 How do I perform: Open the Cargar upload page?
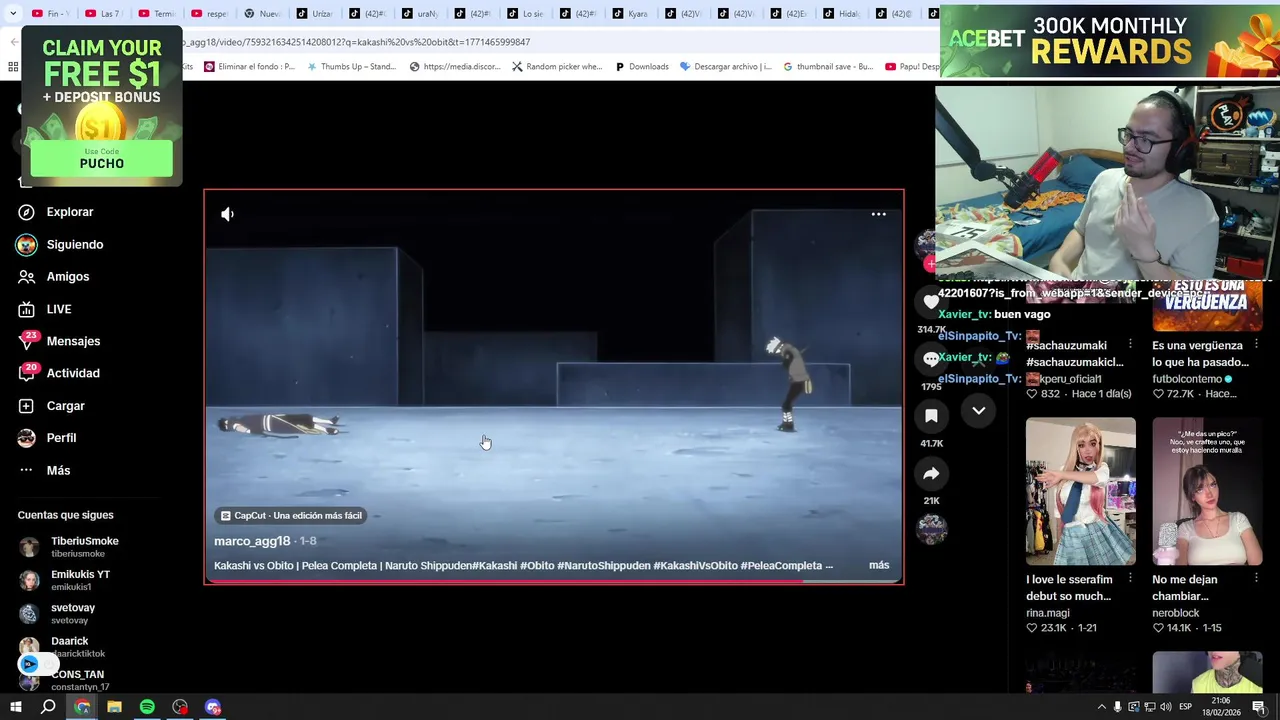click(65, 406)
